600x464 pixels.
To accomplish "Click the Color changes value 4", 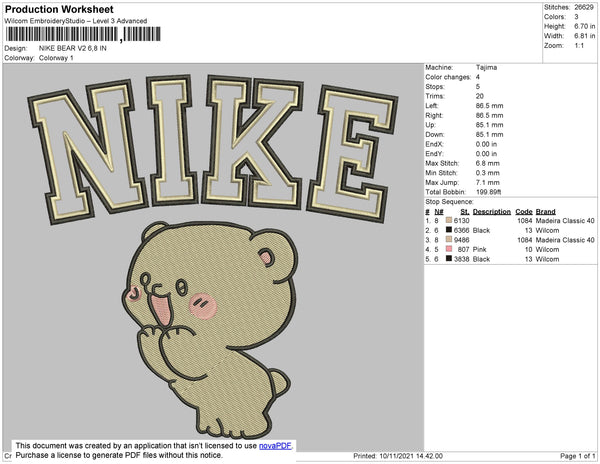I will click(478, 77).
